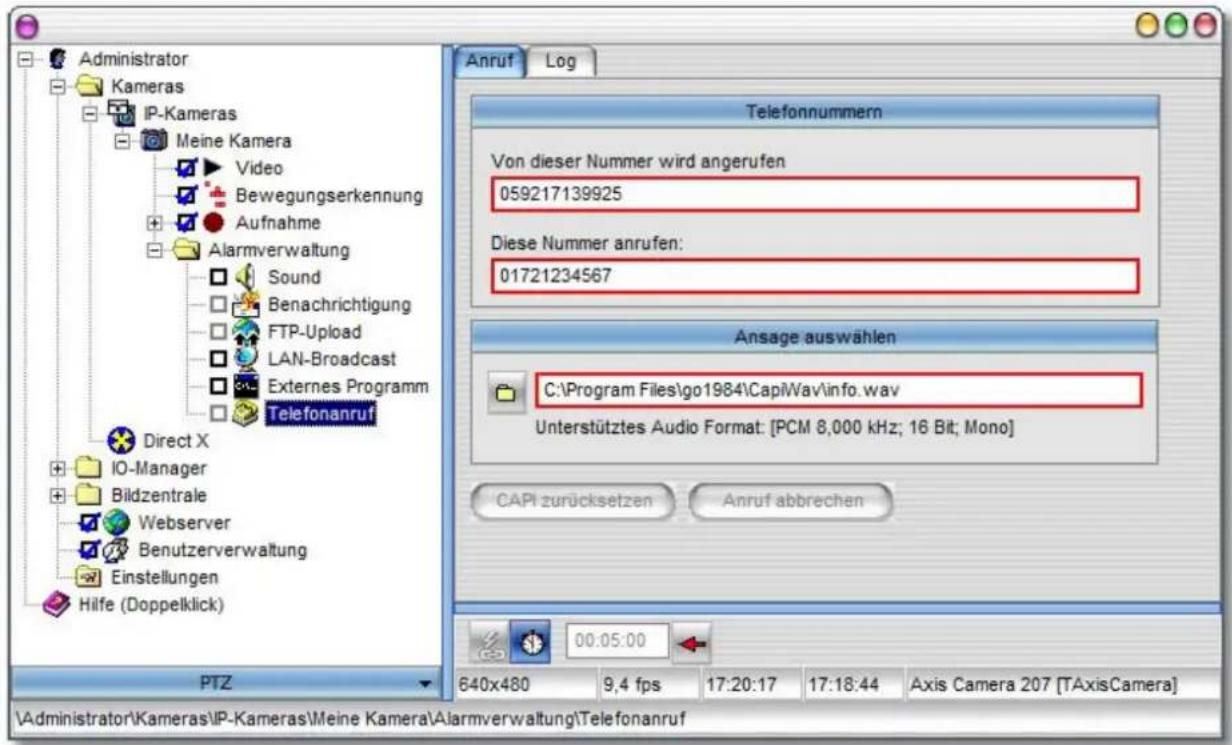Click the Benachrichtigung mail icon
Image resolution: width=1232 pixels, height=745 pixels.
tap(247, 304)
